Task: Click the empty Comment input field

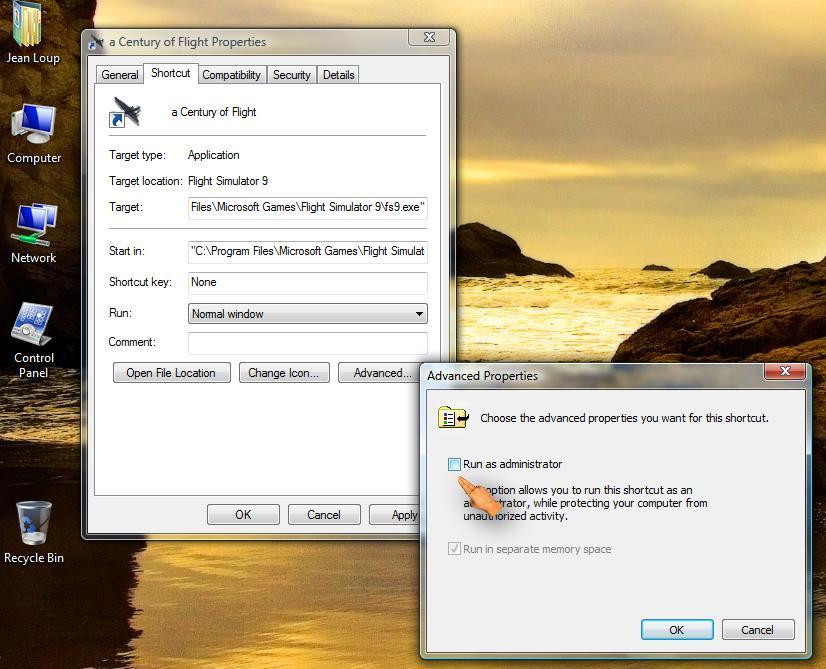Action: click(308, 343)
